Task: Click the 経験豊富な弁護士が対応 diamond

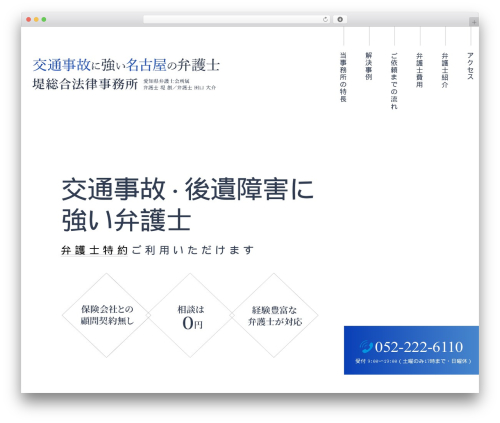Action: [x=274, y=315]
